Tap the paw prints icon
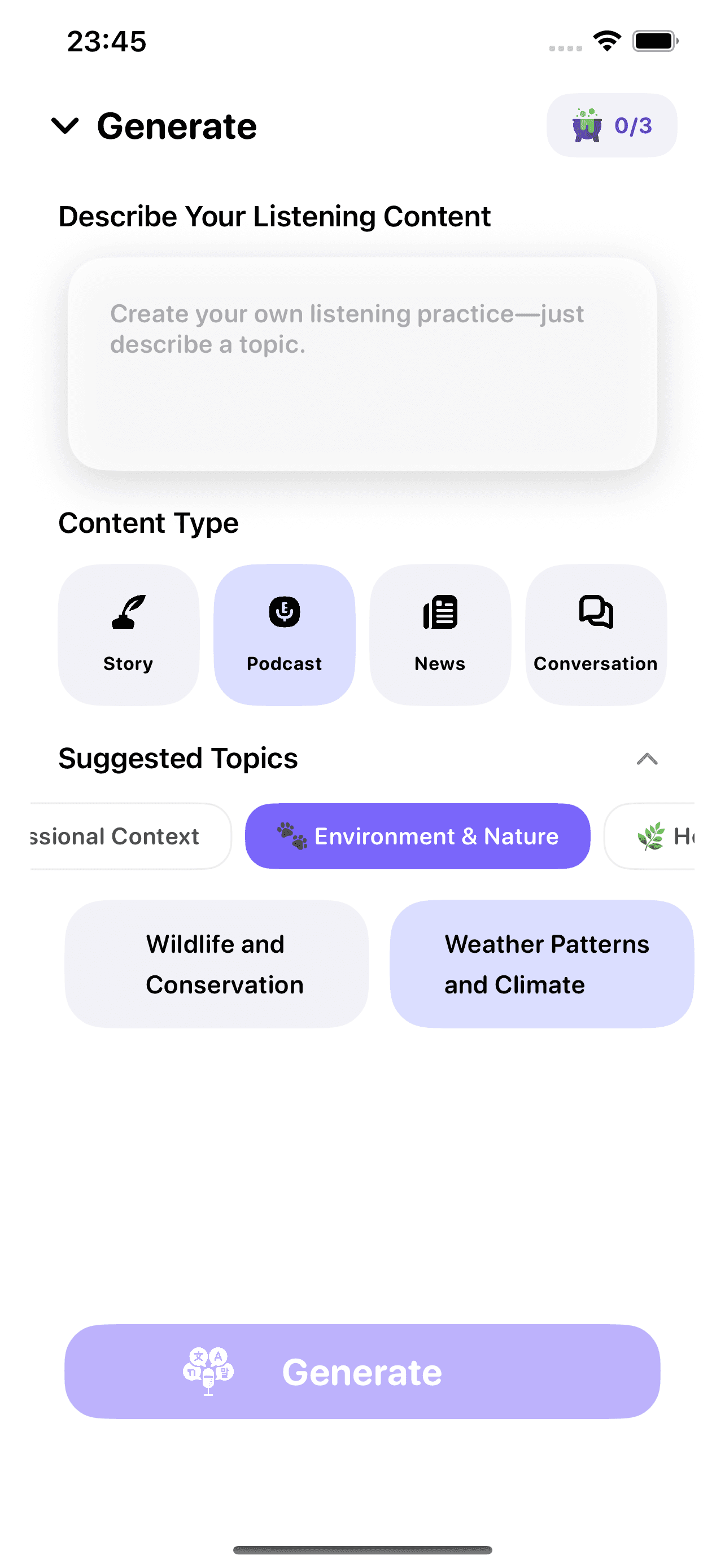 pyautogui.click(x=292, y=836)
